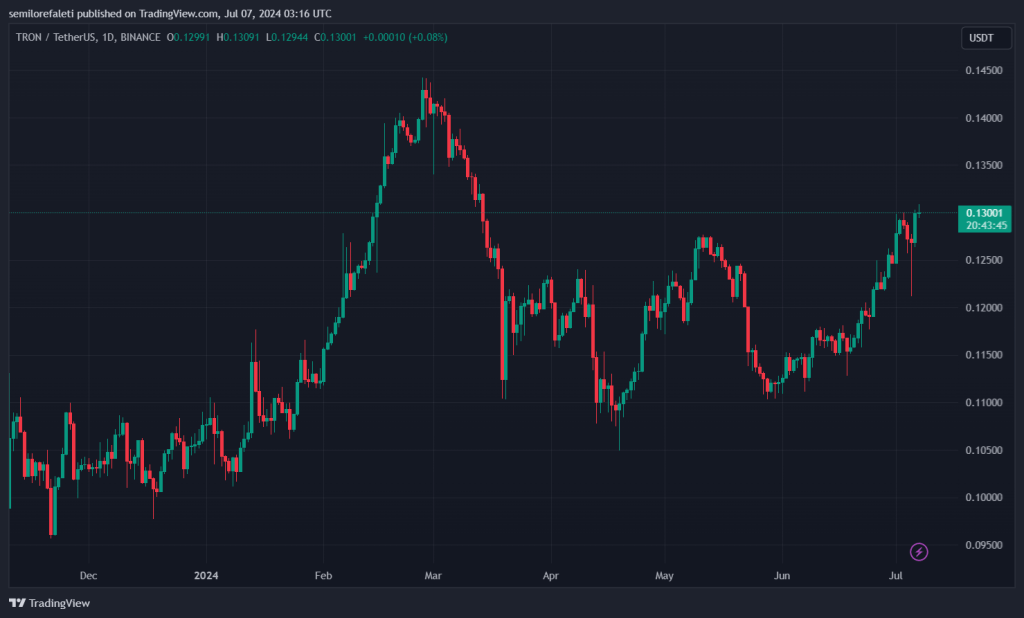
Task: Click the open price value O0.12991
Action: (188, 37)
